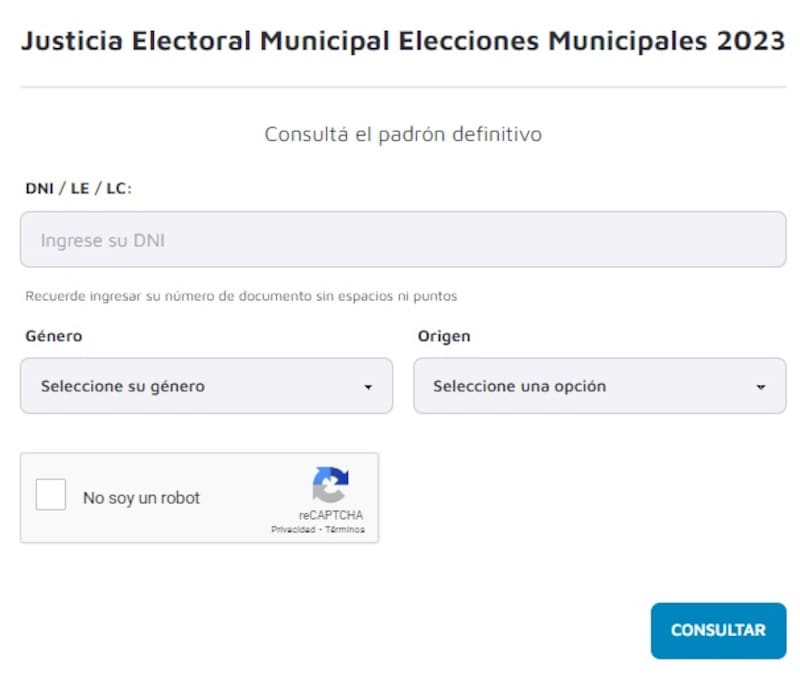This screenshot has width=800, height=687.
Task: Click the arrow on the Origen dropdown
Action: pyautogui.click(x=761, y=387)
